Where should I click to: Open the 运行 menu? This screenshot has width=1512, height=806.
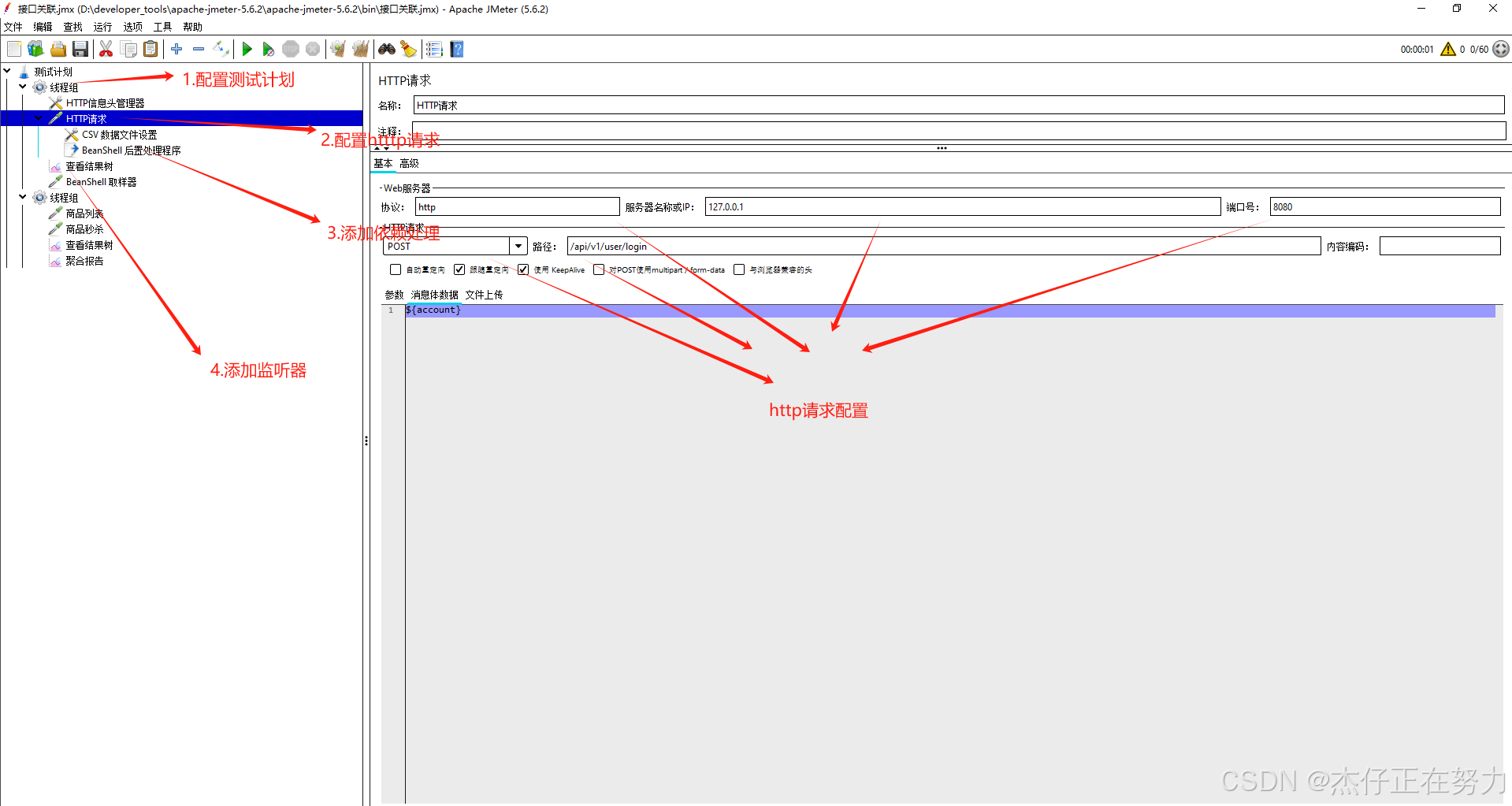tap(102, 27)
